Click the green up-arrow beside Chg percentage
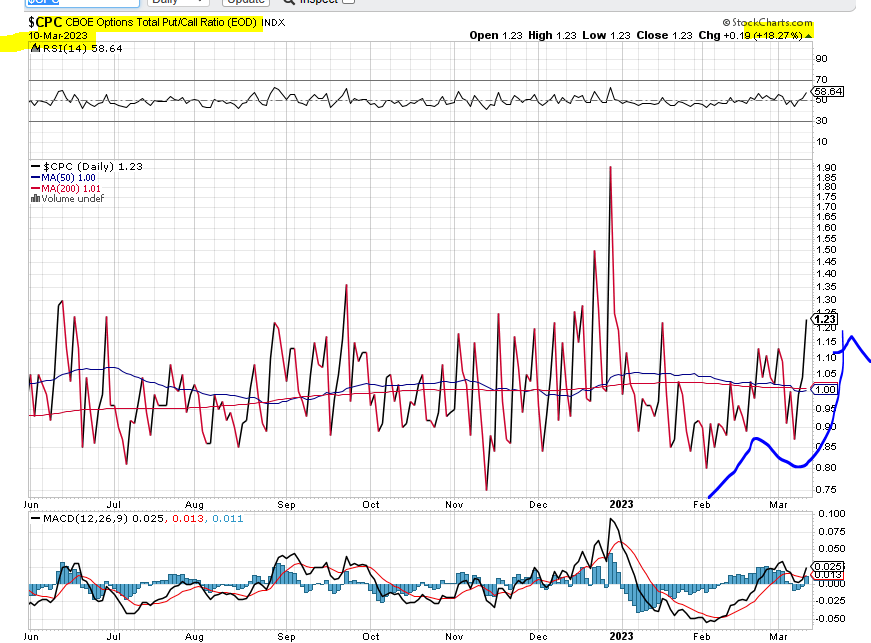Viewport: 871px width, 643px height. 808,35
